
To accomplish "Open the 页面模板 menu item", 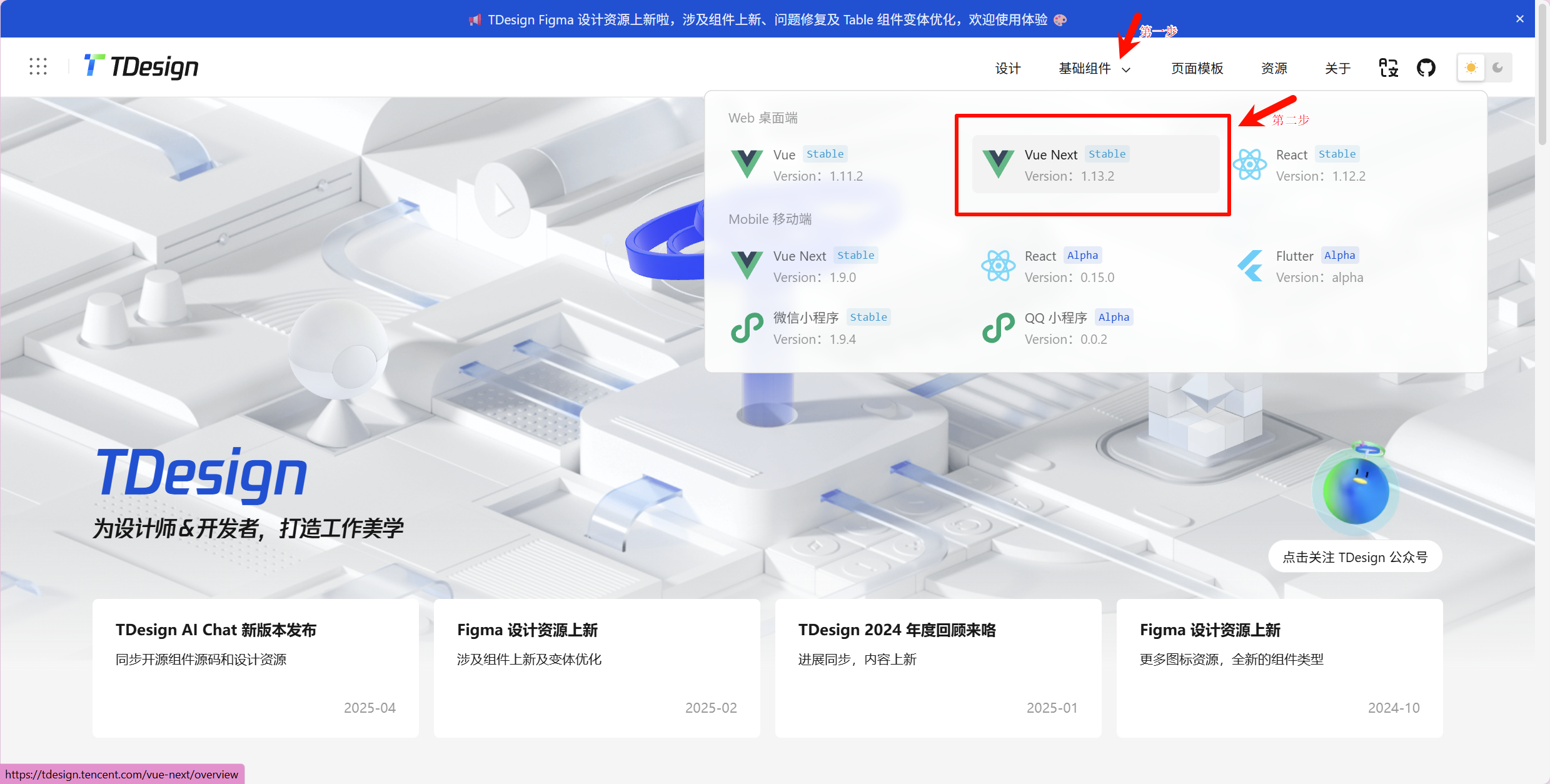I will [x=1197, y=68].
